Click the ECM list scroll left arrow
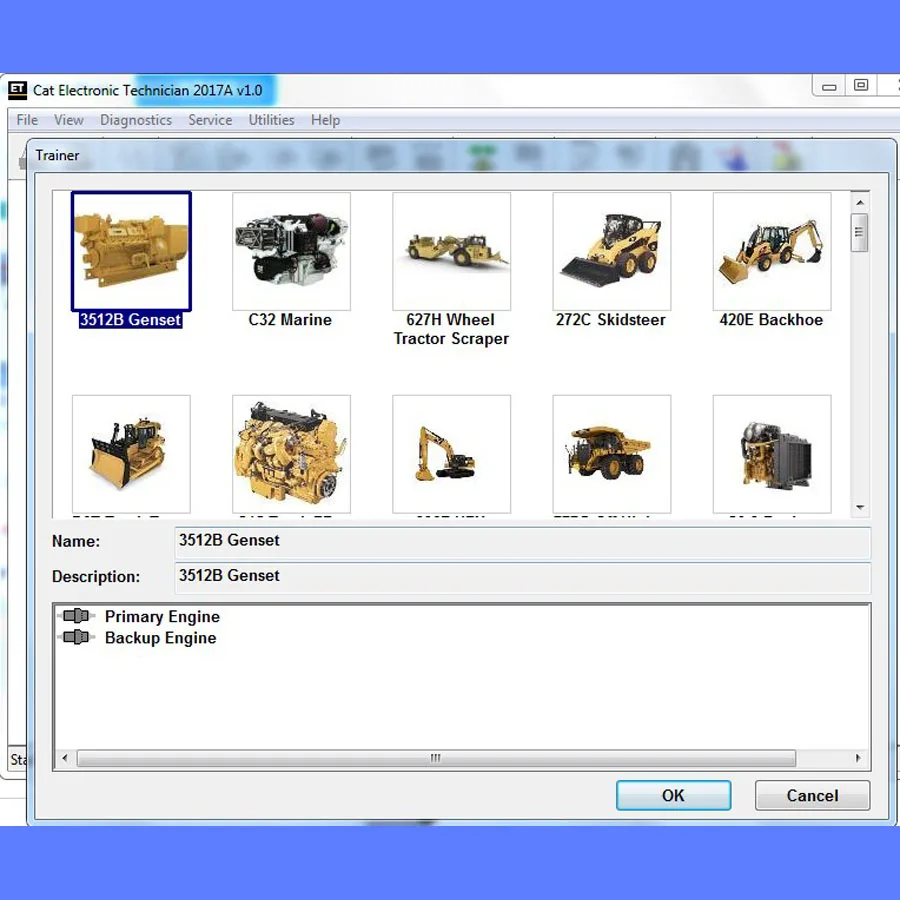This screenshot has height=900, width=900. 65,758
